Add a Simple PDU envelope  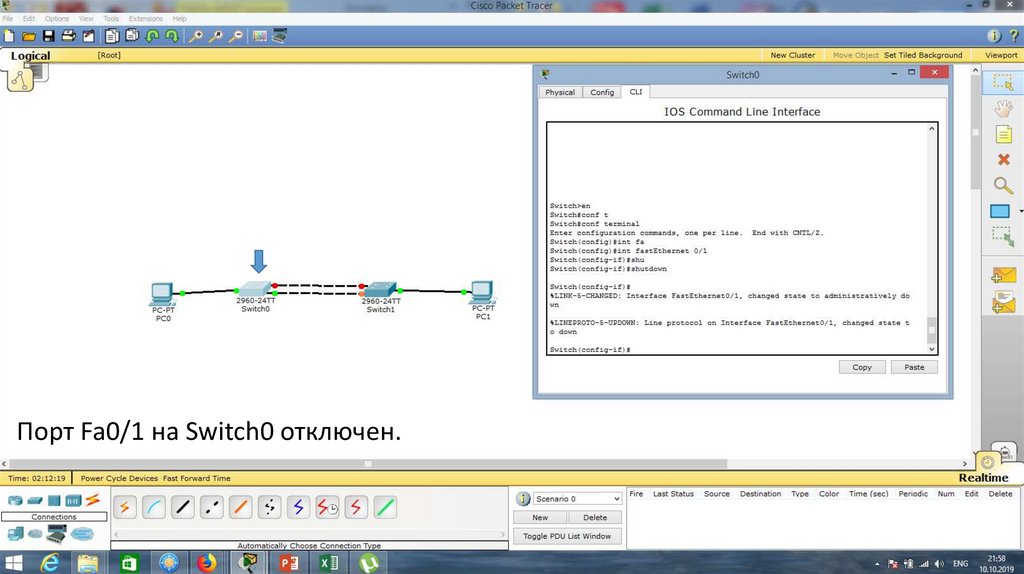[1003, 275]
